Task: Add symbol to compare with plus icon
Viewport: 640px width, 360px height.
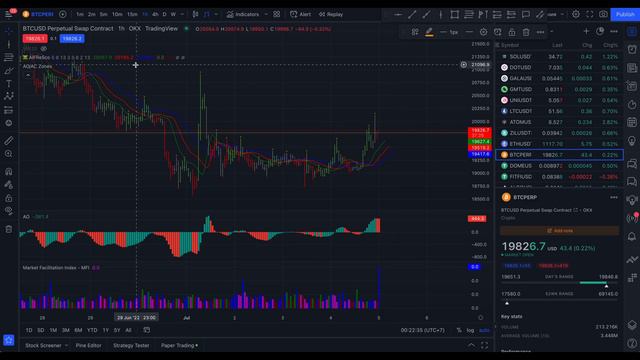Action: 62,14
